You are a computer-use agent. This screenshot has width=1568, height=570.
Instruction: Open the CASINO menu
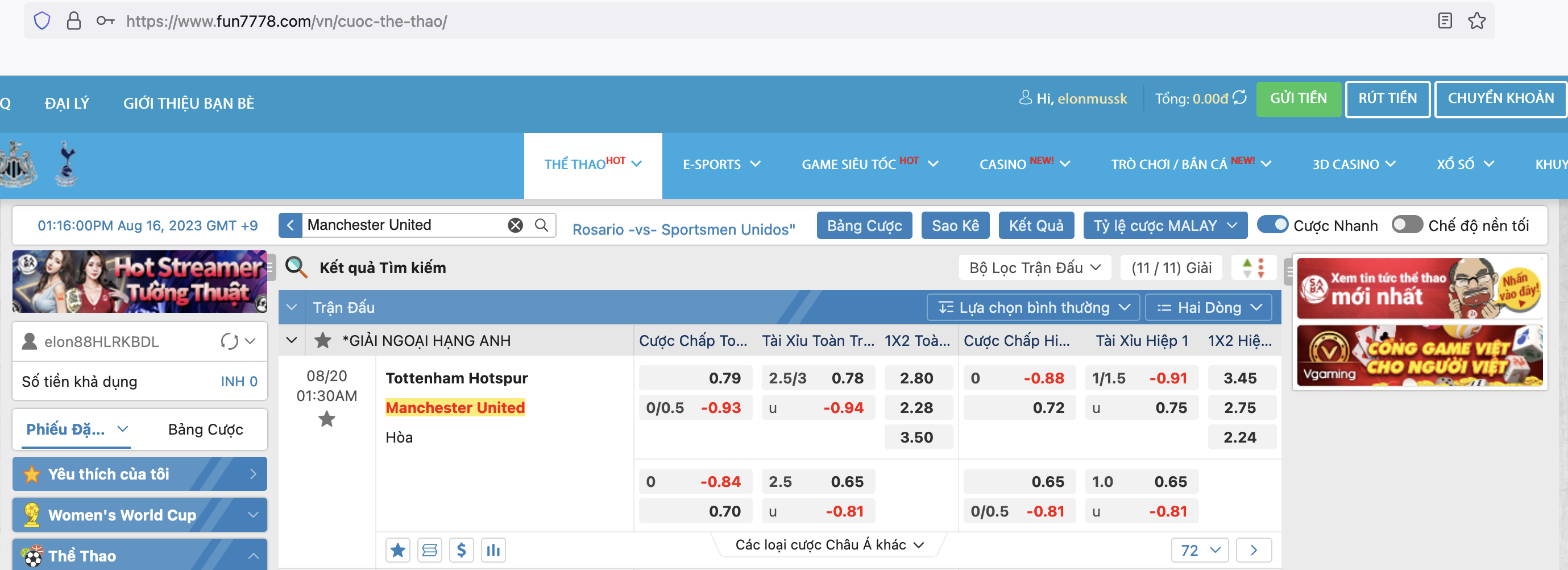click(1024, 164)
